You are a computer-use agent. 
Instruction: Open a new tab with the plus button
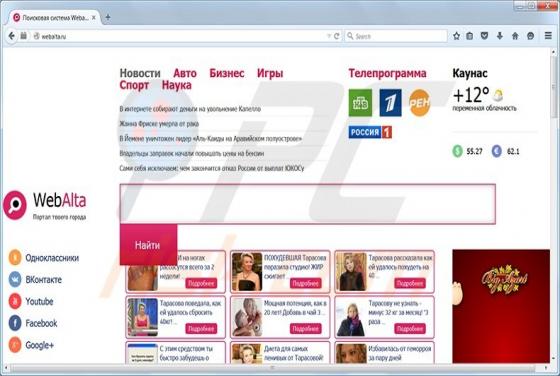pyautogui.click(x=108, y=17)
